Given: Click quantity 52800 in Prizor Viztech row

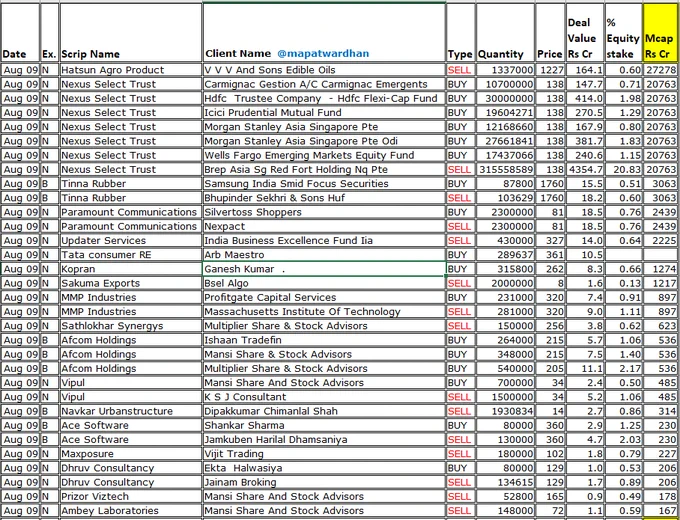Looking at the screenshot, I should (506, 497).
